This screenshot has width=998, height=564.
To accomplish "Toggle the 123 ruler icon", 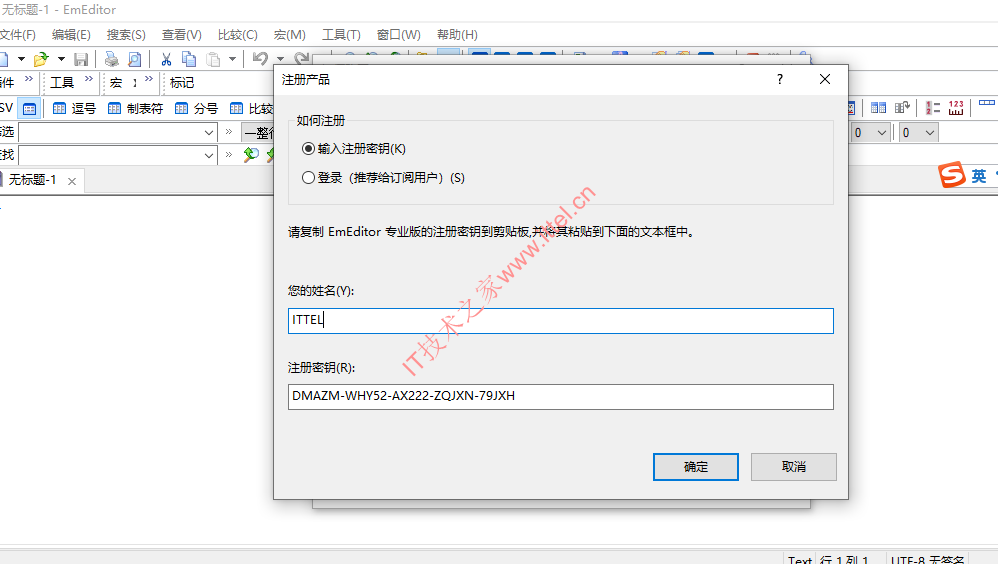I will pyautogui.click(x=956, y=108).
